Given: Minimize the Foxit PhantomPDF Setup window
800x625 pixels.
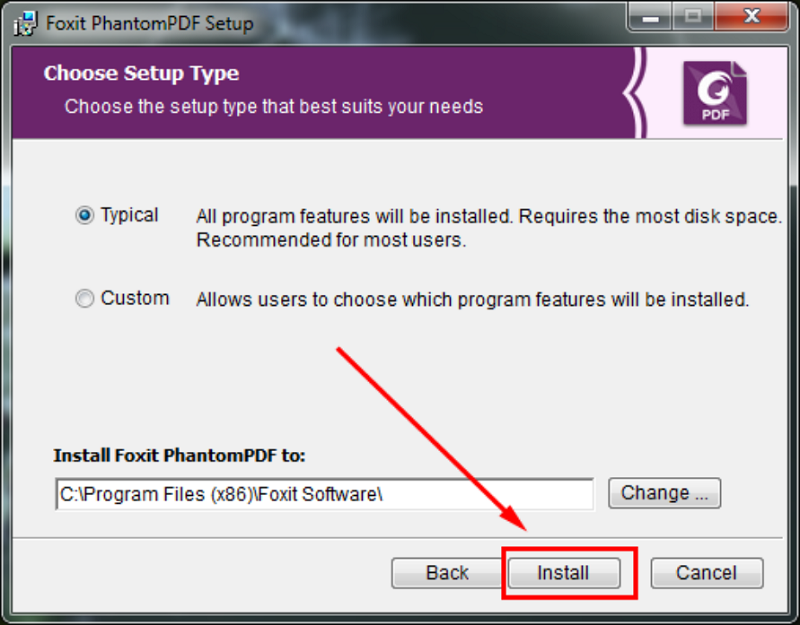Looking at the screenshot, I should 658,16.
